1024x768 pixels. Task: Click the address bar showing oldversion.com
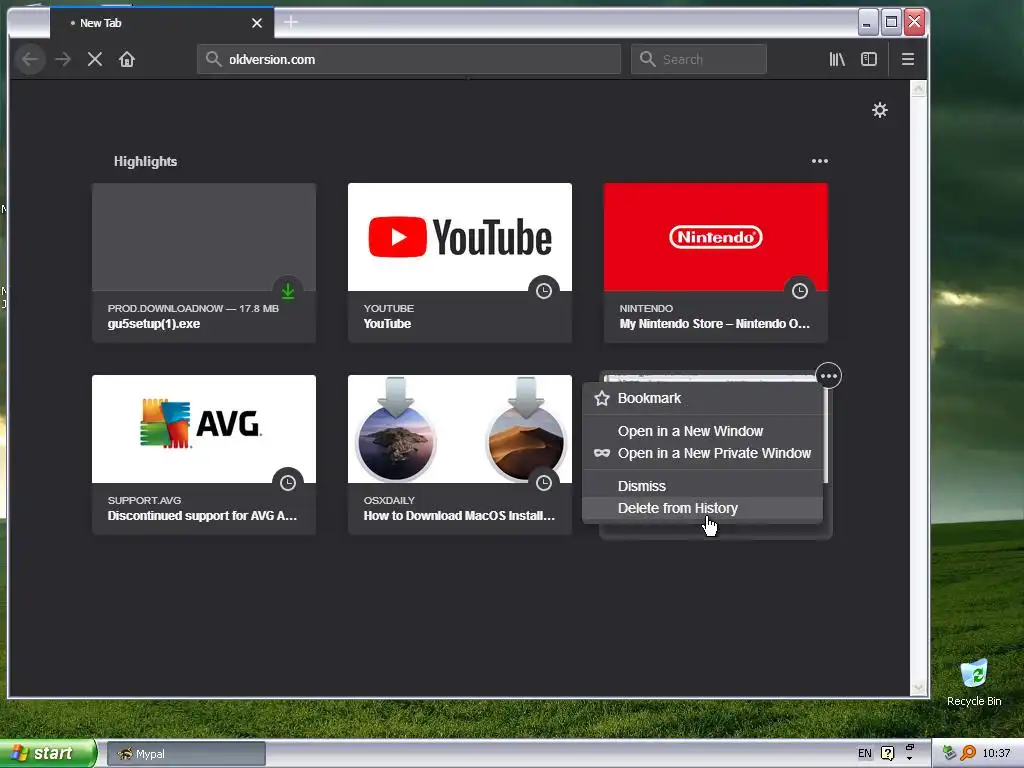[x=409, y=59]
